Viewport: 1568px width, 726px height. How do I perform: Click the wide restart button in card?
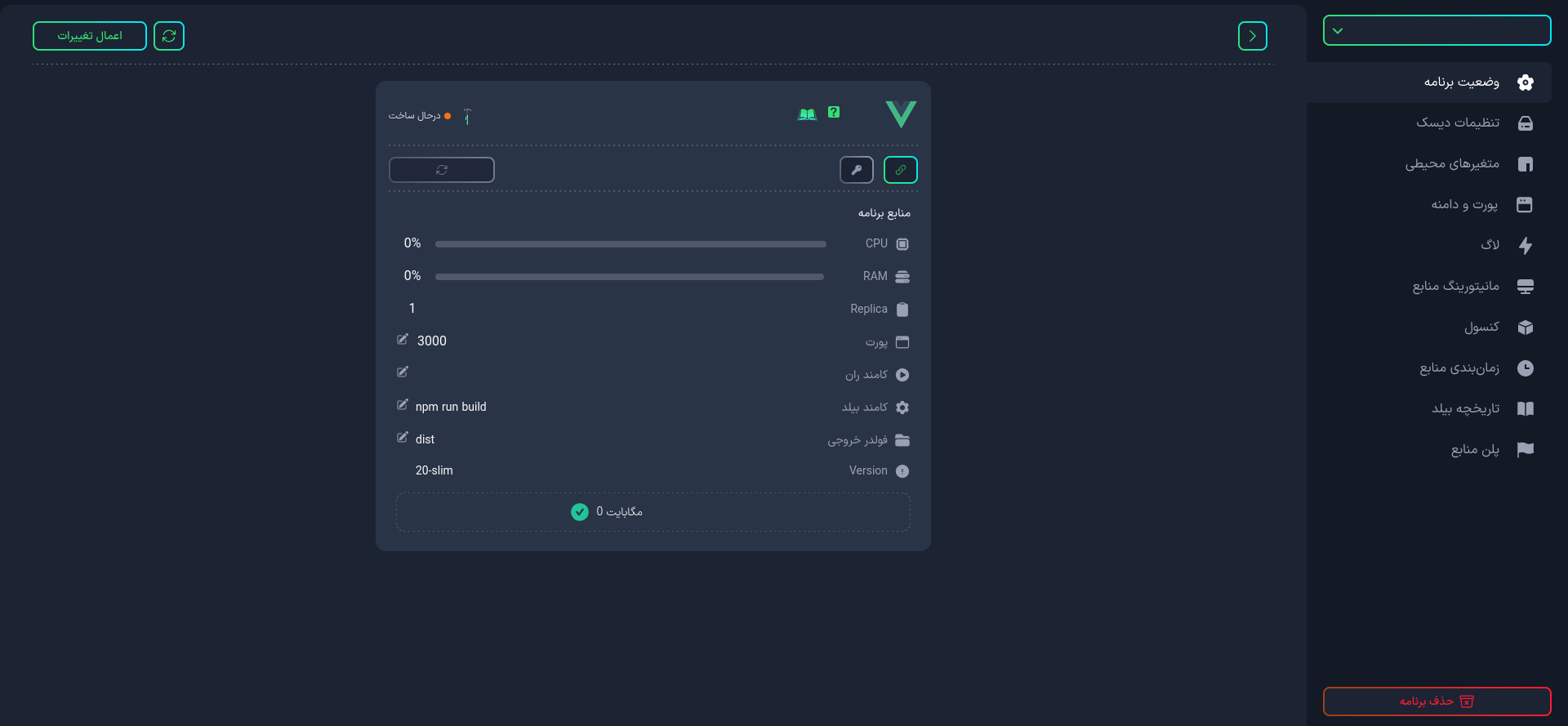pos(442,170)
